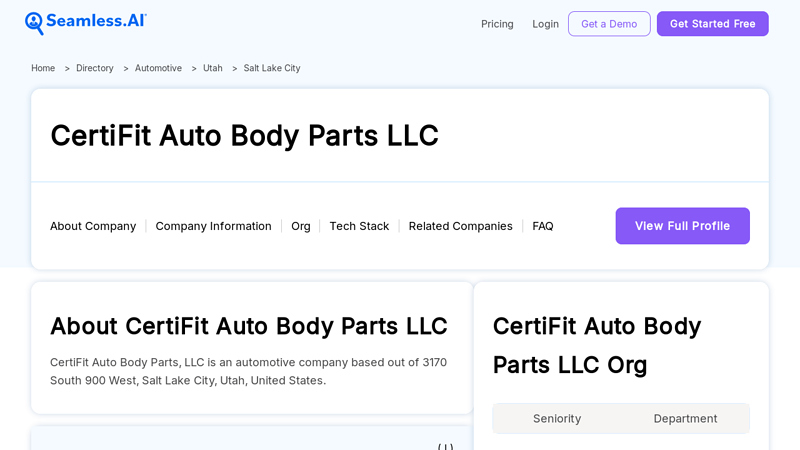This screenshot has width=800, height=450.
Task: Click the CertiFit Auto Body Parts LLC Org heading
Action: [x=597, y=345]
